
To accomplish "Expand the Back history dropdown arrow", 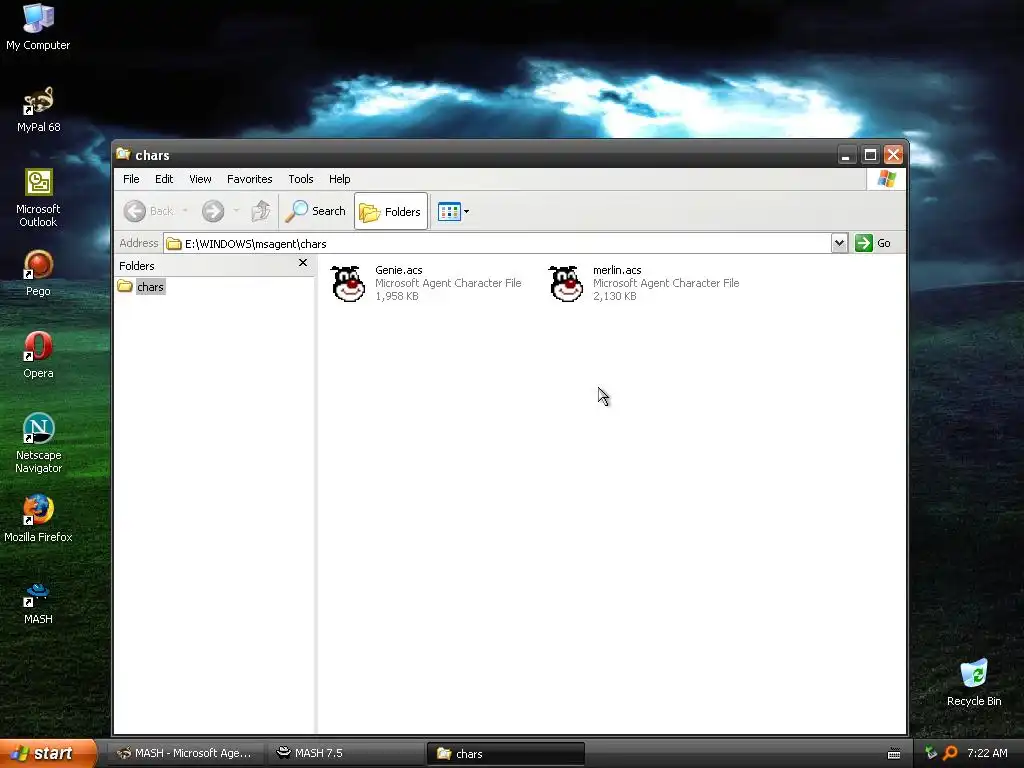I will tap(185, 211).
